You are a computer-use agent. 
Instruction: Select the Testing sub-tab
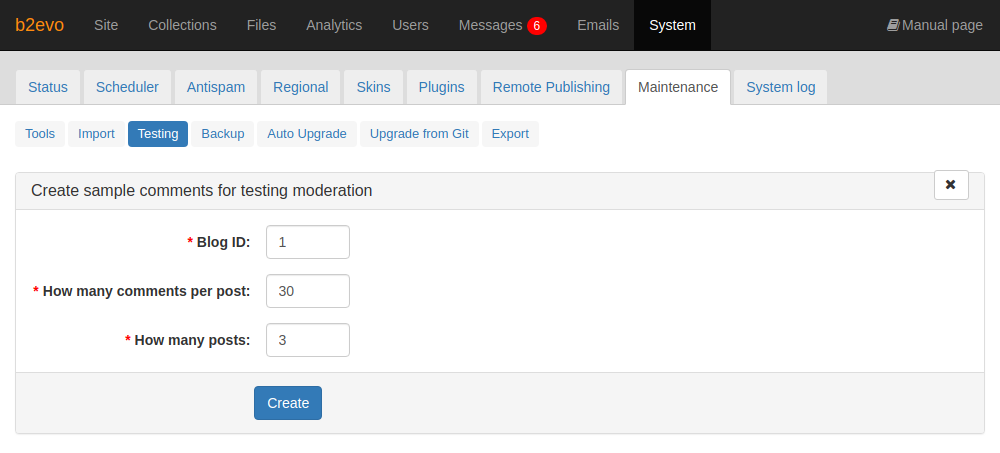(158, 134)
